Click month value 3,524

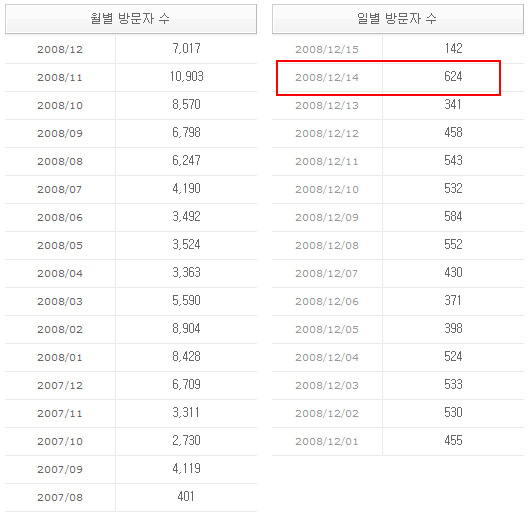[x=187, y=245]
